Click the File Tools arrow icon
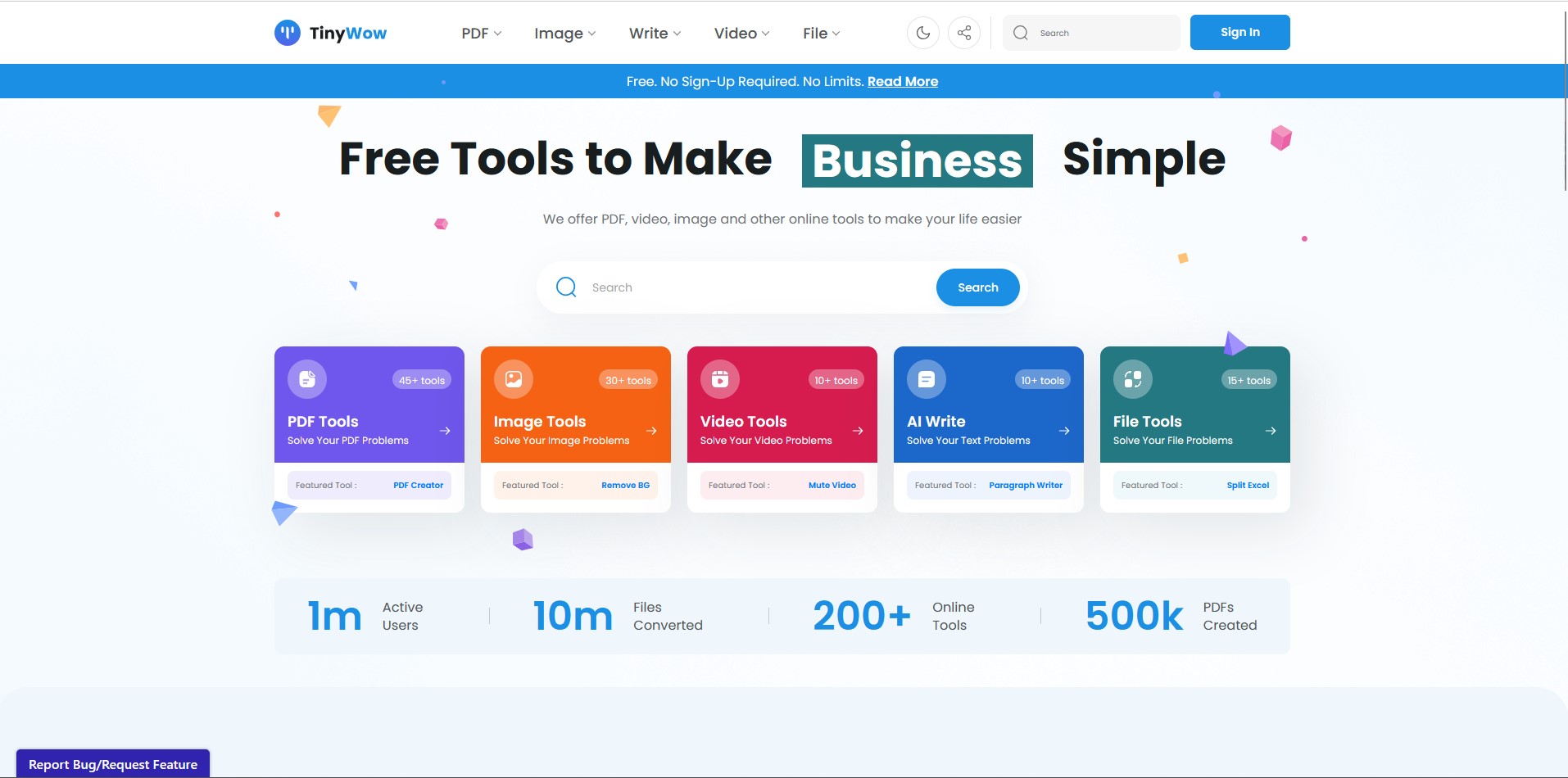Image resolution: width=1568 pixels, height=778 pixels. point(1271,431)
